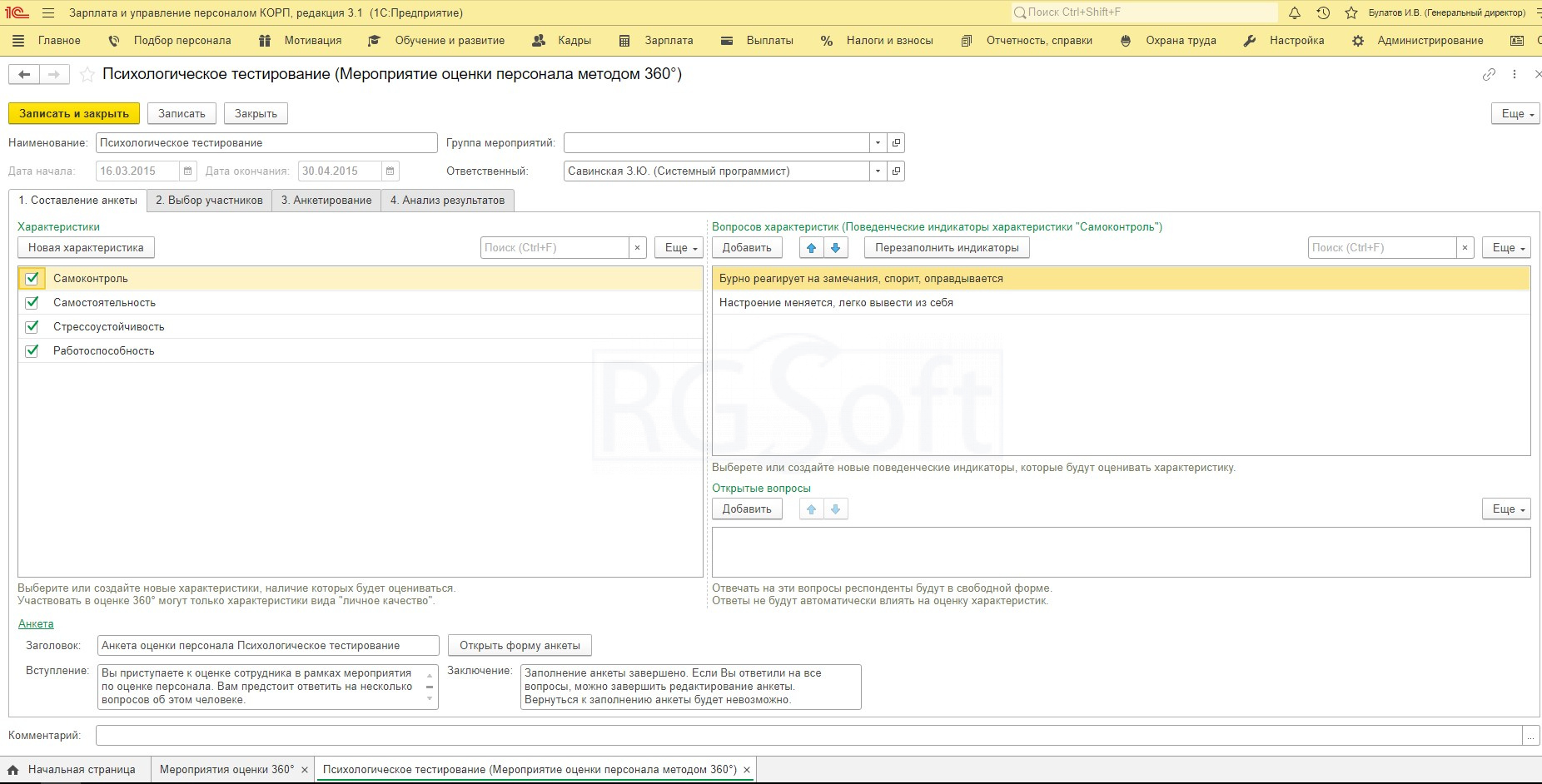Click the Записать button
This screenshot has height=784, width=1542.
(182, 114)
